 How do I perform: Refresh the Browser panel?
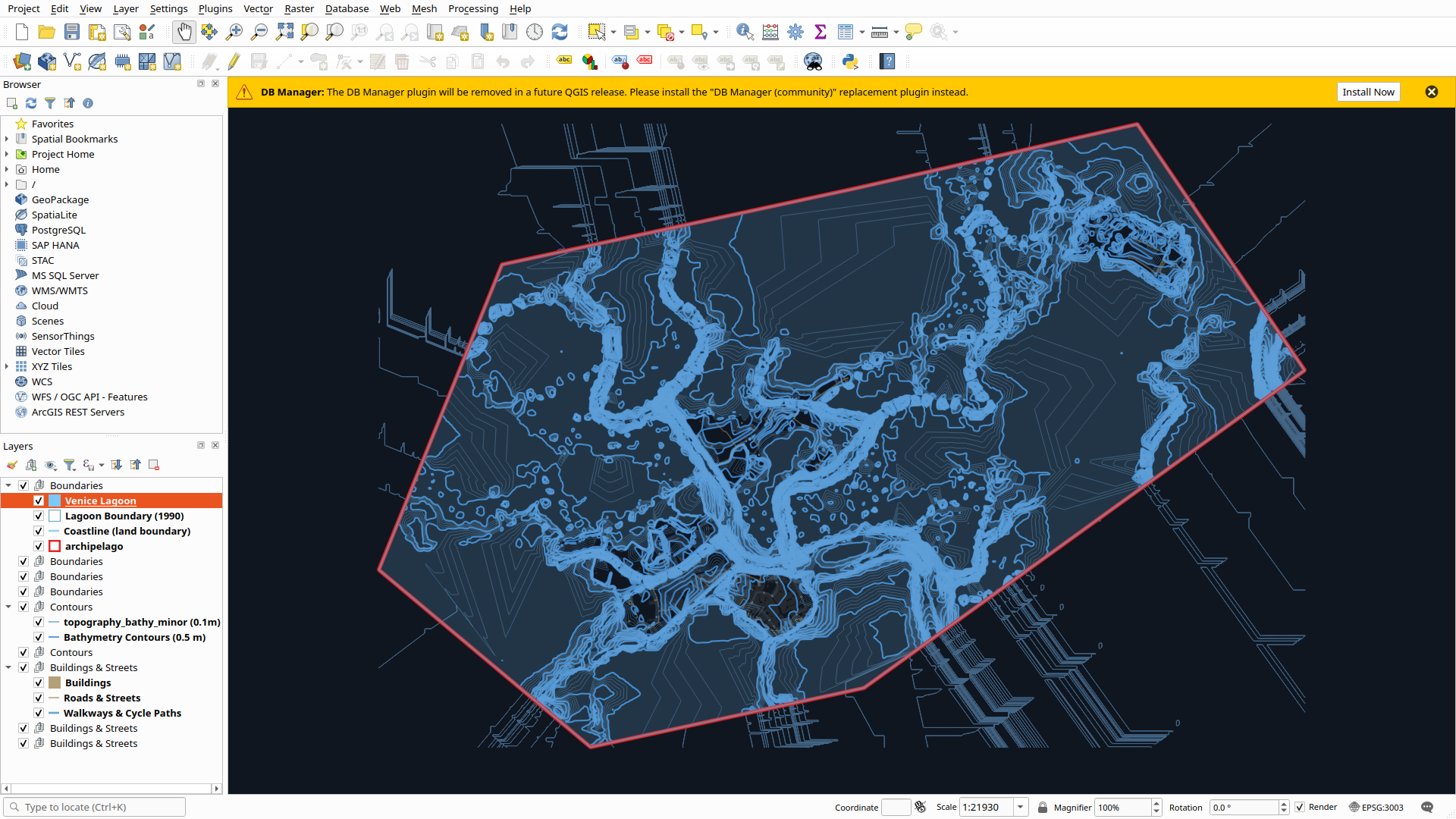pos(31,103)
